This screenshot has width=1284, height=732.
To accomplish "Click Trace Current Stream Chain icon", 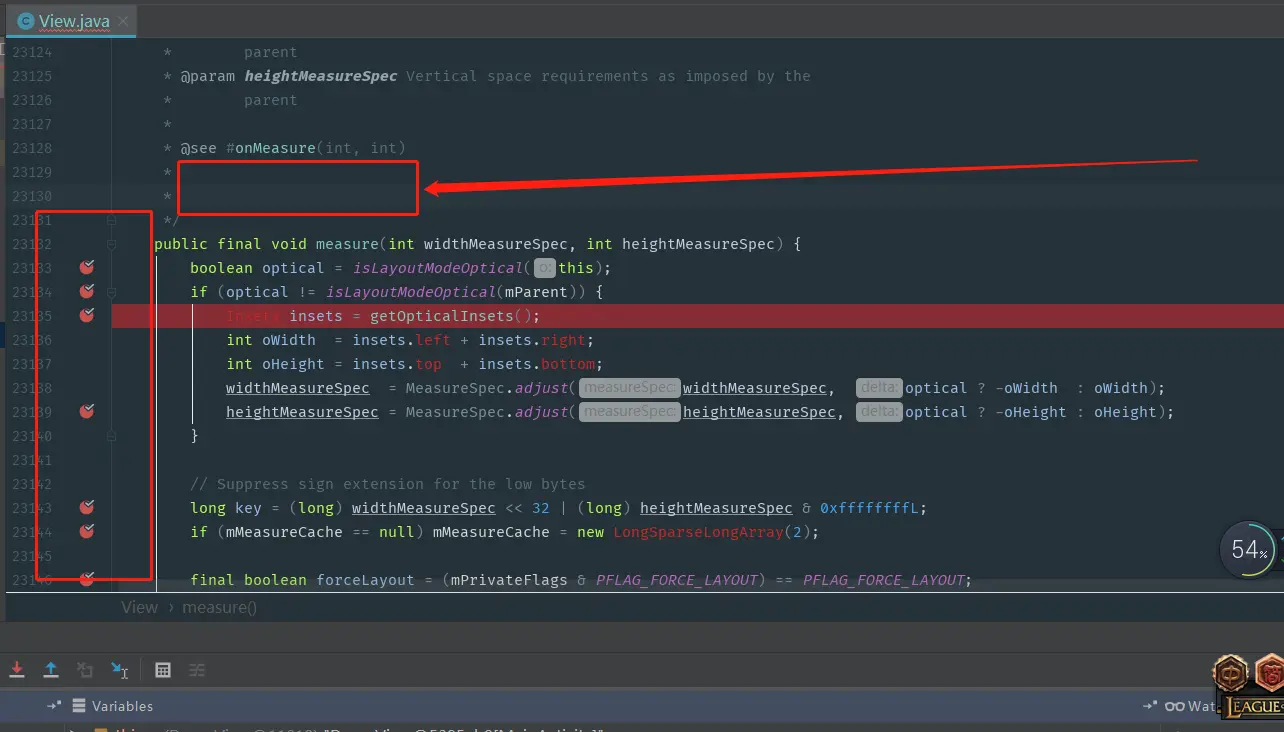I will point(197,670).
